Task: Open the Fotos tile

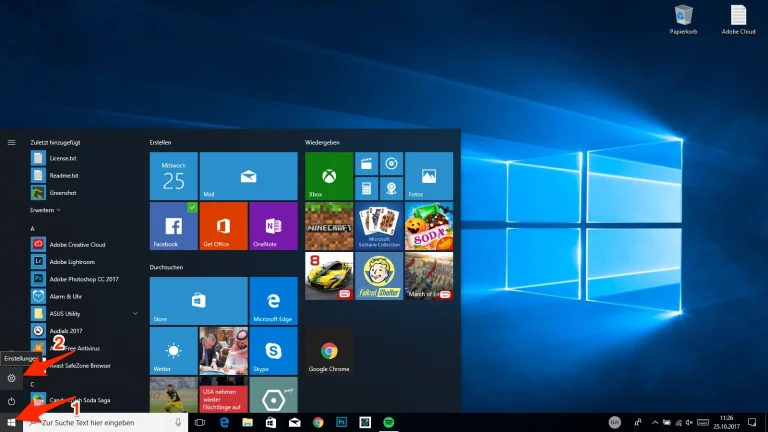Action: point(429,176)
